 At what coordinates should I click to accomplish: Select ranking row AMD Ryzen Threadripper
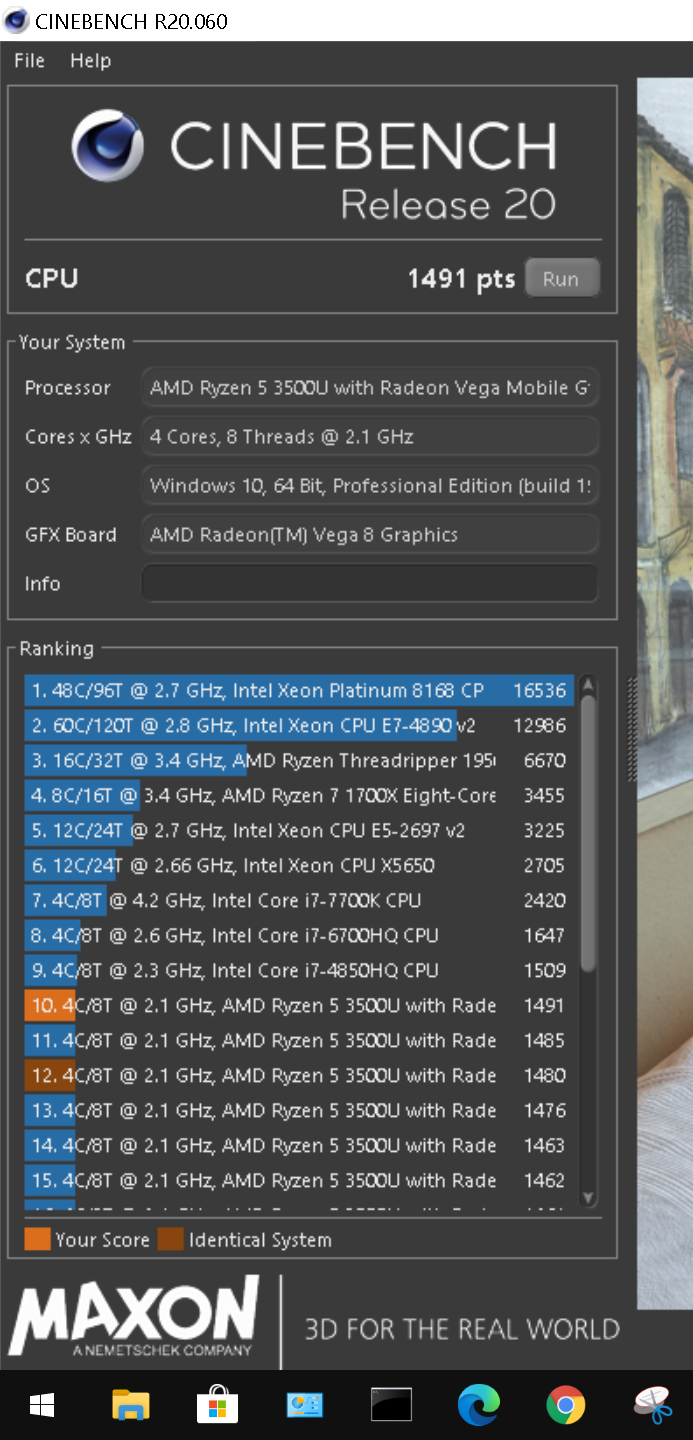click(299, 761)
